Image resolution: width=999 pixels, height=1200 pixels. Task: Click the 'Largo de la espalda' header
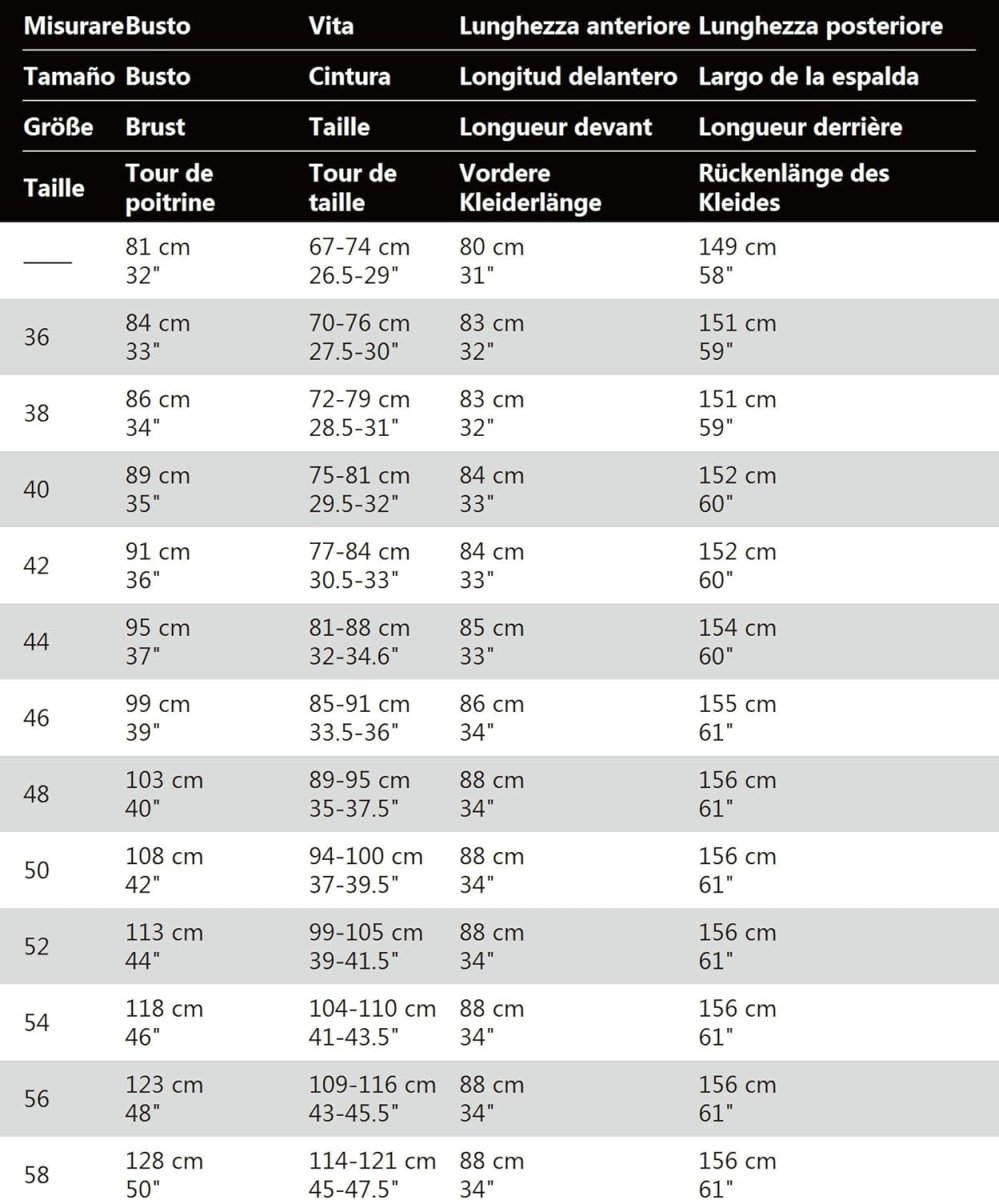tap(808, 76)
